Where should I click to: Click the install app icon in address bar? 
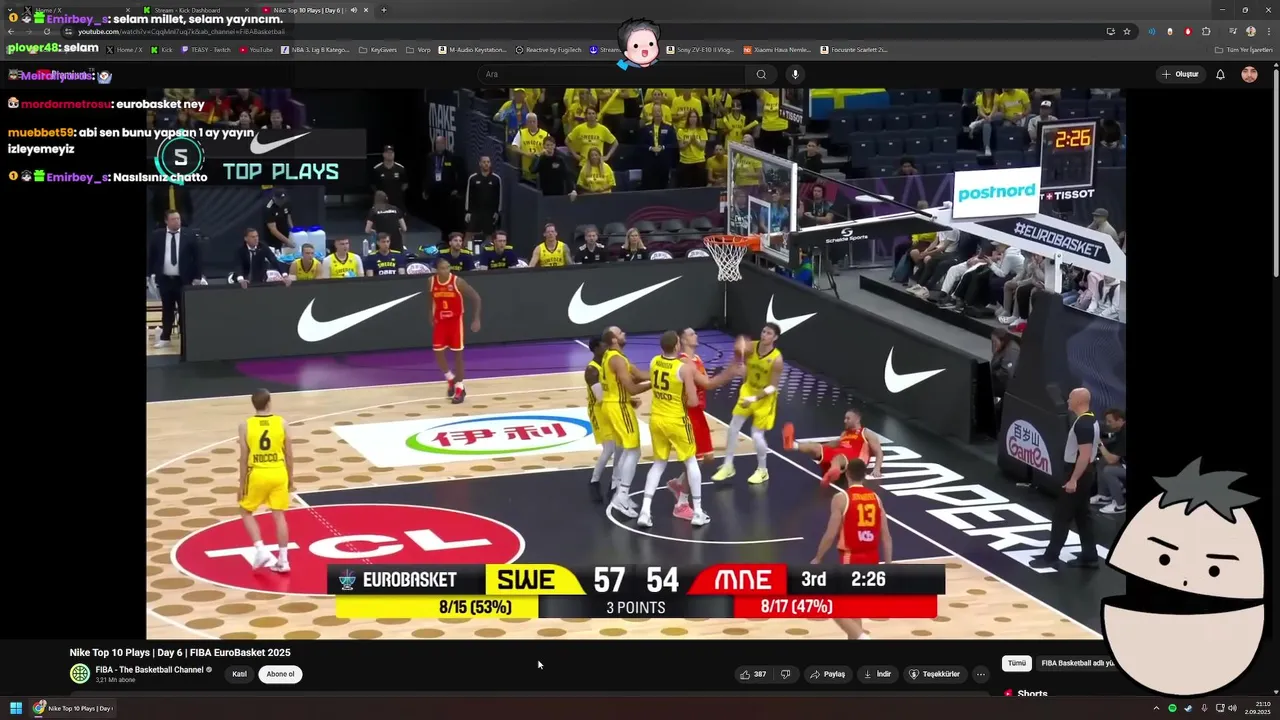coord(1110,31)
